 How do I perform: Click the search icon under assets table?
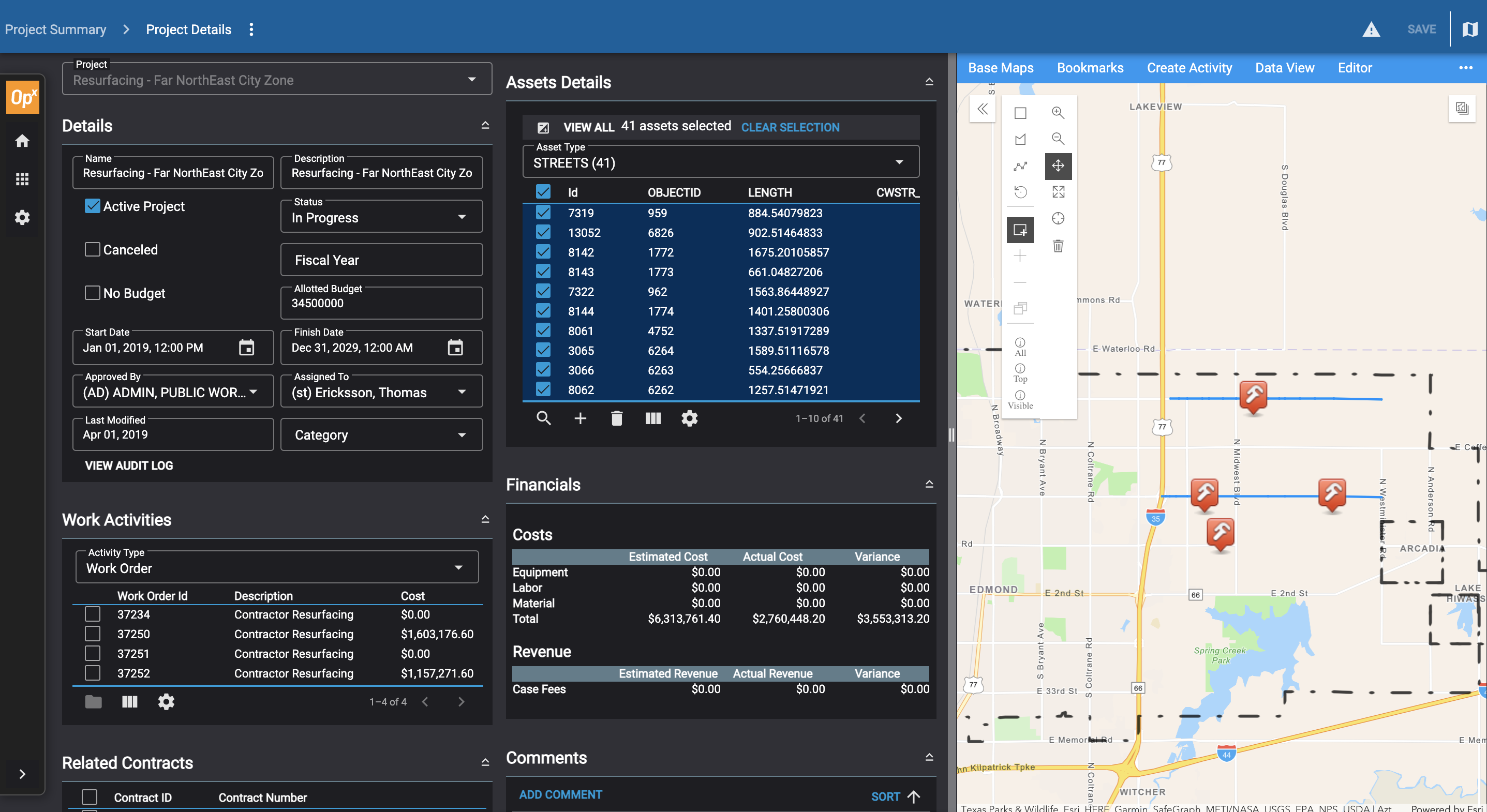(543, 418)
